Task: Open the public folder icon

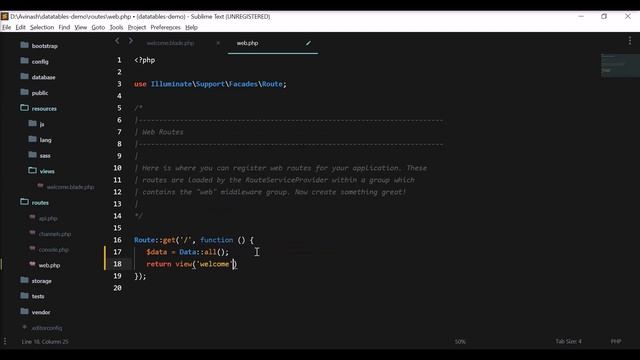Action: coord(24,92)
